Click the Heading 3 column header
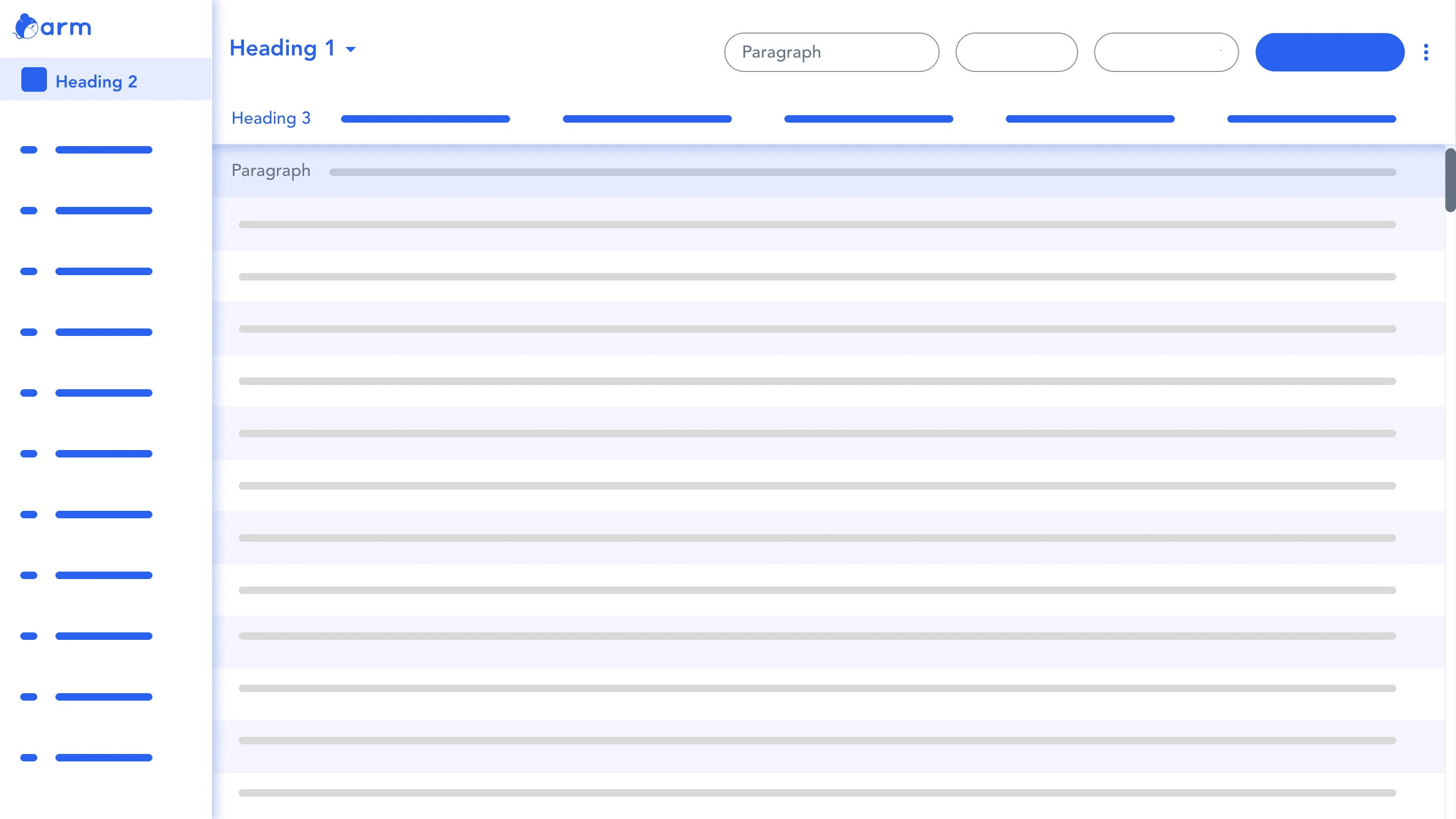 point(271,118)
